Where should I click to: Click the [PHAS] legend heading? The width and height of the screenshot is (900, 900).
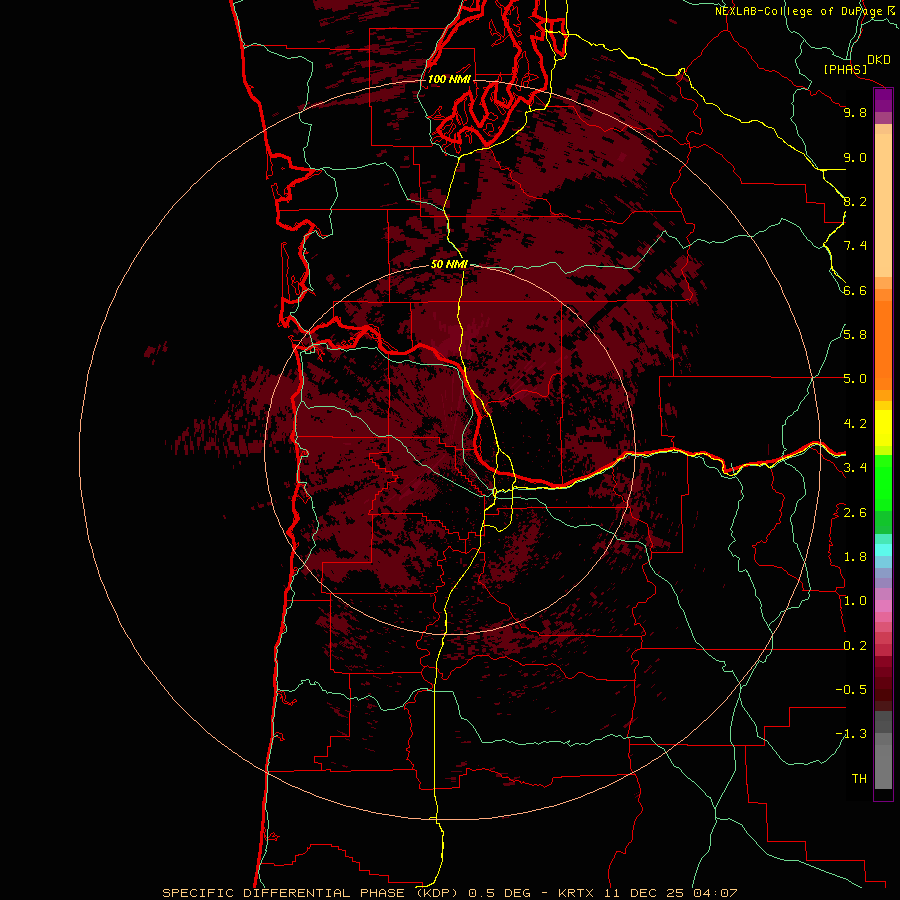[845, 69]
